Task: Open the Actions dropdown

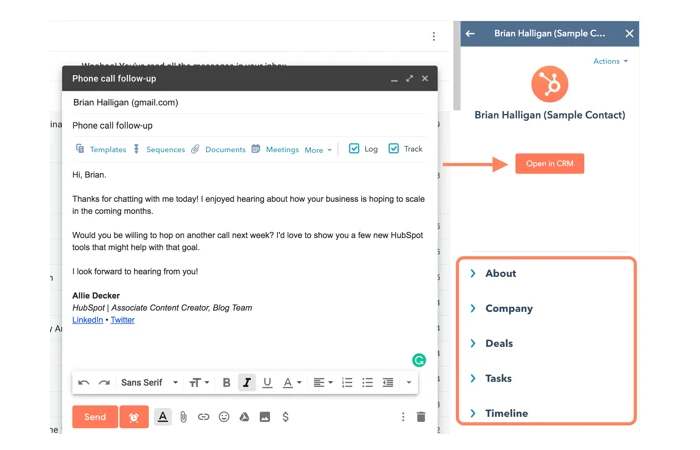Action: [610, 61]
